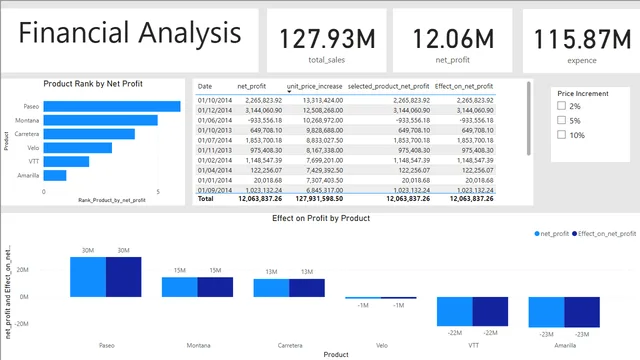The width and height of the screenshot is (640, 360).
Task: Select the 01/04/2014 date row
Action: [x=345, y=170]
